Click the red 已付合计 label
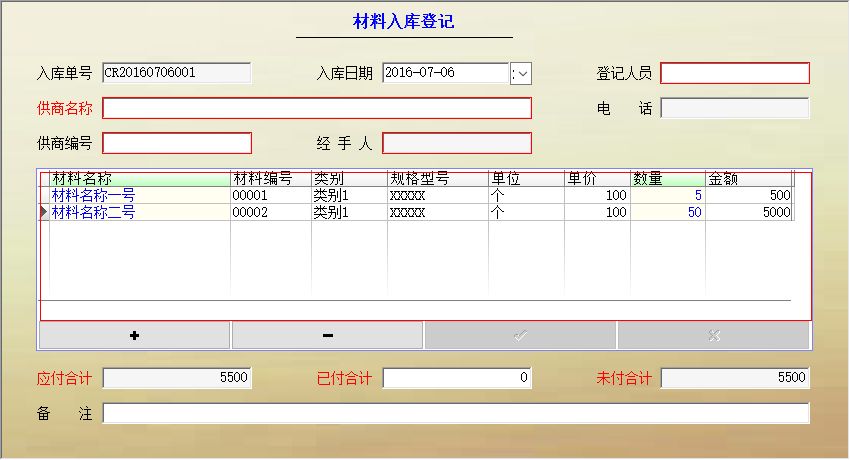850x460 pixels. pos(344,378)
